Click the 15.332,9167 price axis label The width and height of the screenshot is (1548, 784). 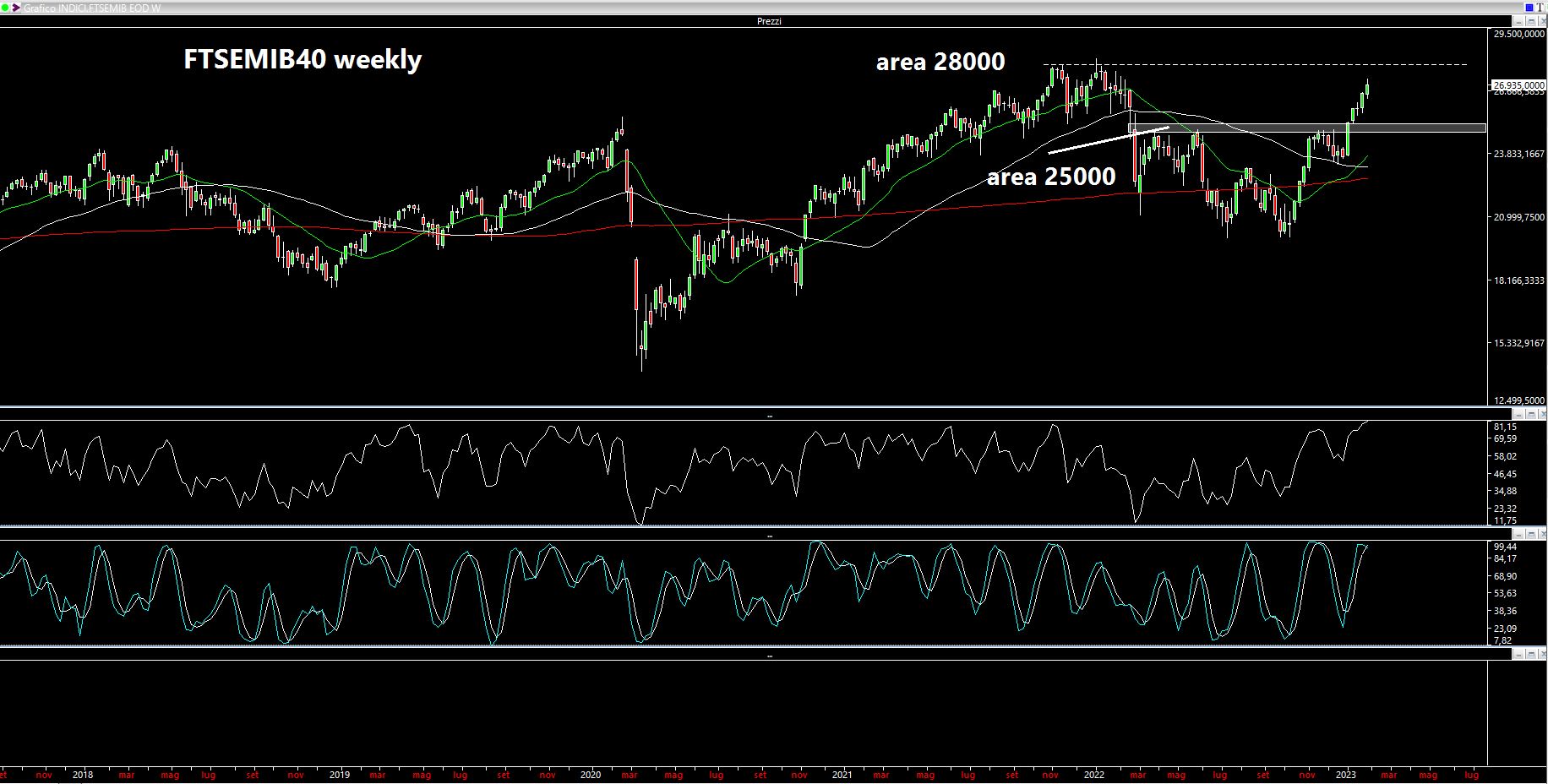pyautogui.click(x=1519, y=343)
